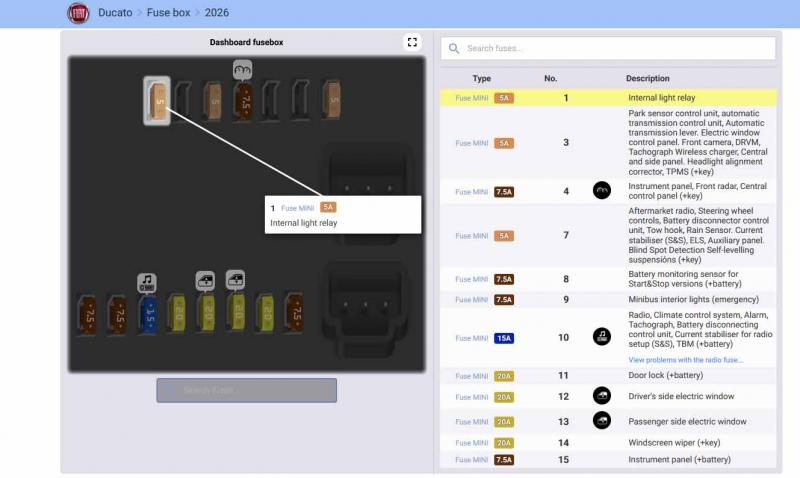This screenshot has width=800, height=478.
Task: Select the Windscreen wiper (+key) row
Action: pos(608,443)
